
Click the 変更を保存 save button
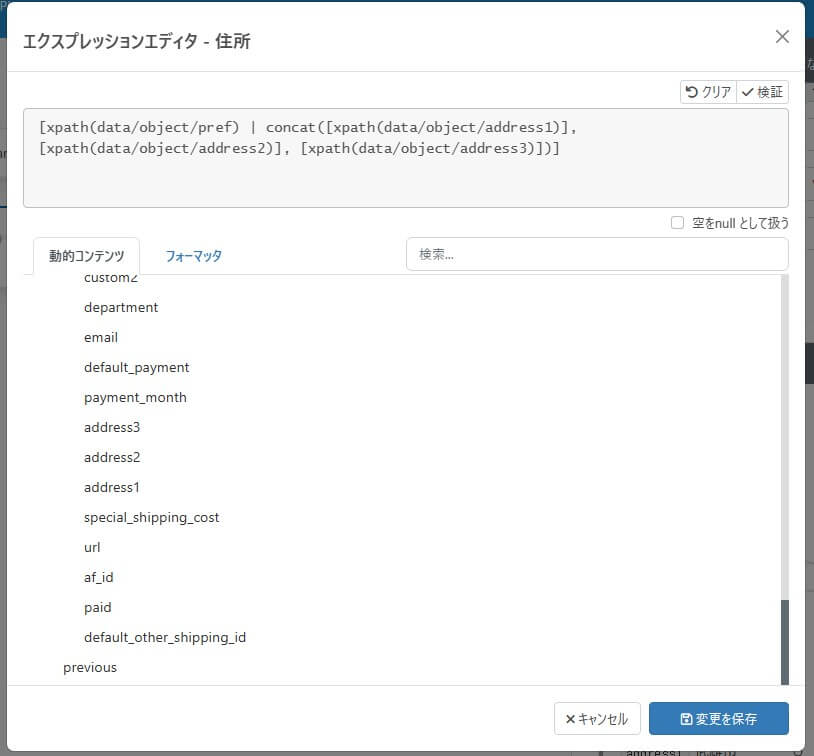(718, 719)
